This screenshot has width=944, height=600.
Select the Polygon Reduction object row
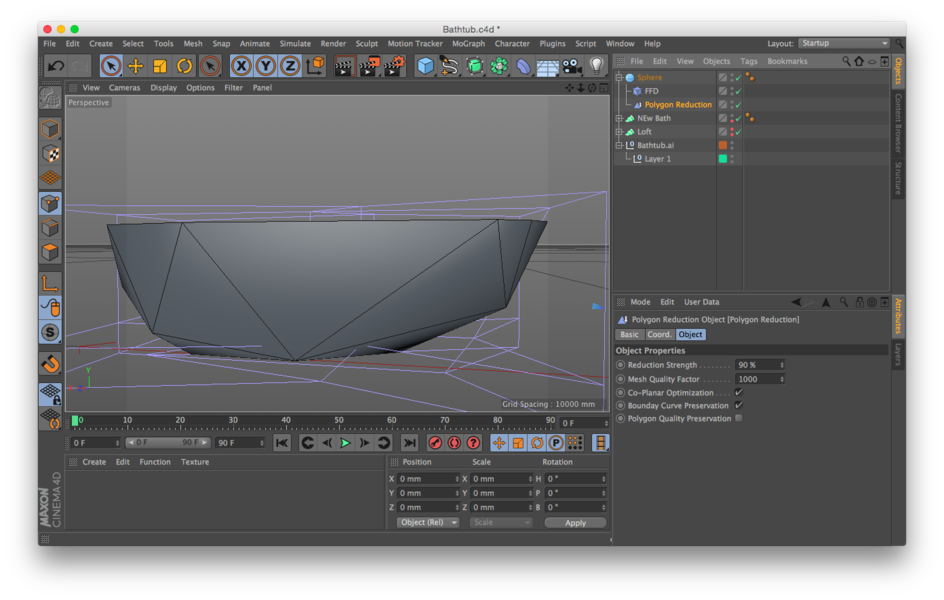[x=677, y=105]
